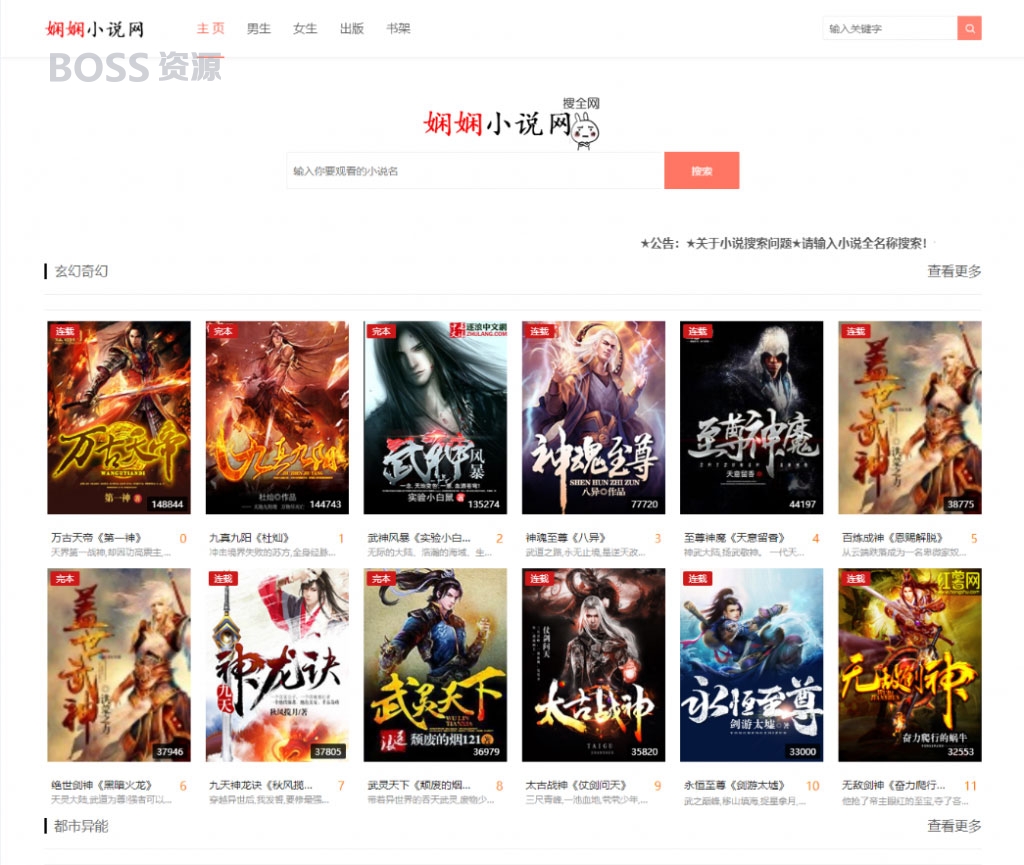Click title link 永恒至尊《剑游太墟》

pos(734,785)
